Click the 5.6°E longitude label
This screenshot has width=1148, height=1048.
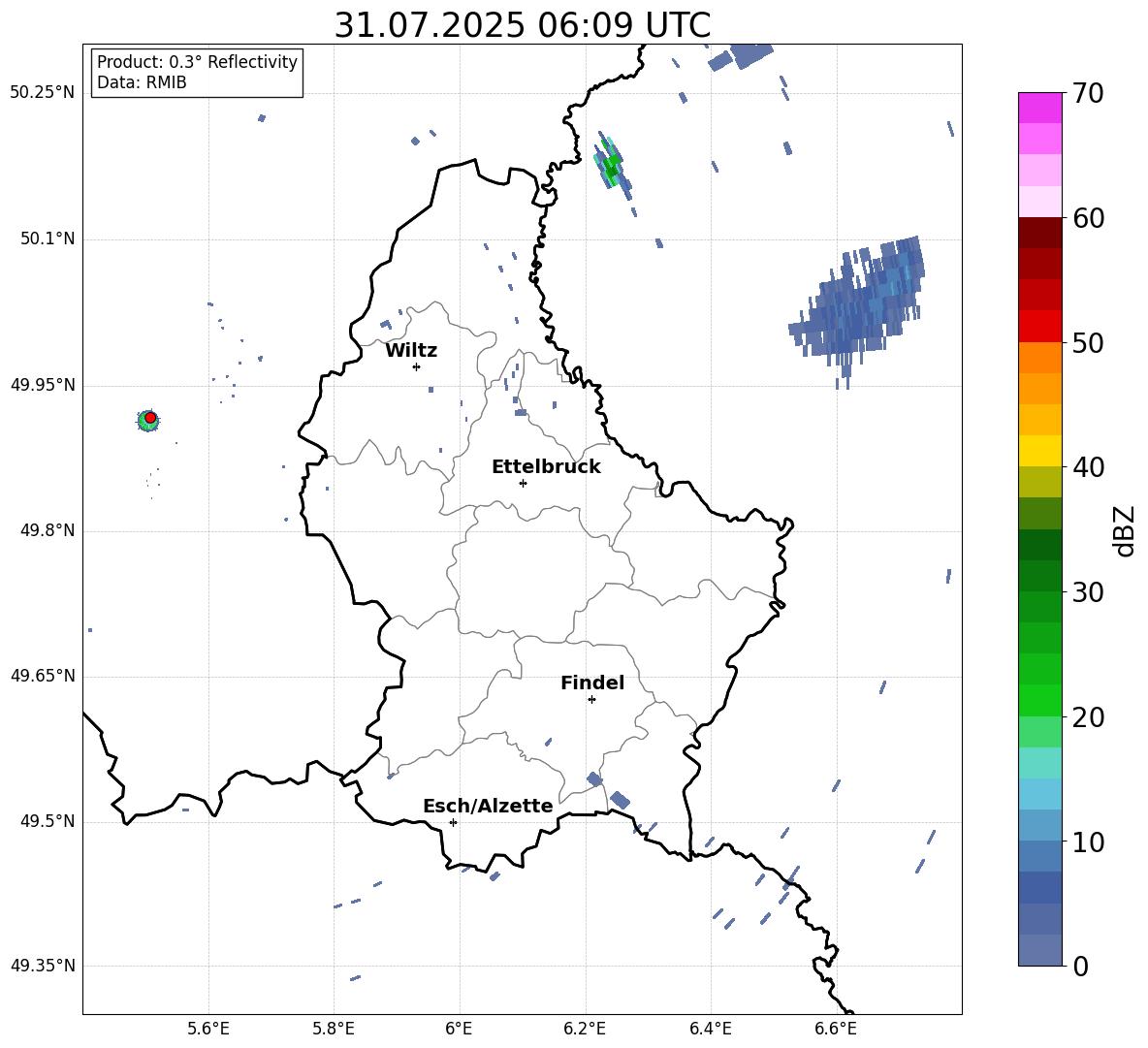[208, 1030]
